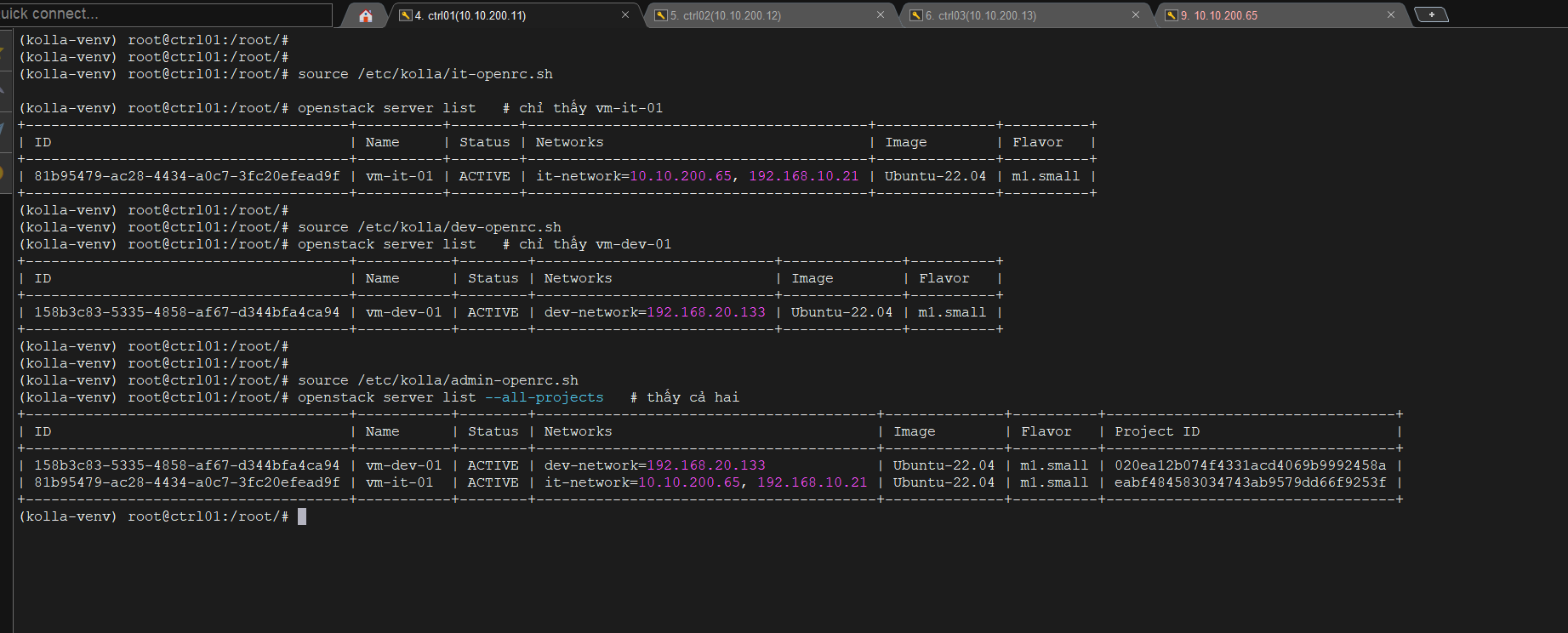The image size is (1568, 633).
Task: Click the 'Project ID' column header
Action: 1157,431
